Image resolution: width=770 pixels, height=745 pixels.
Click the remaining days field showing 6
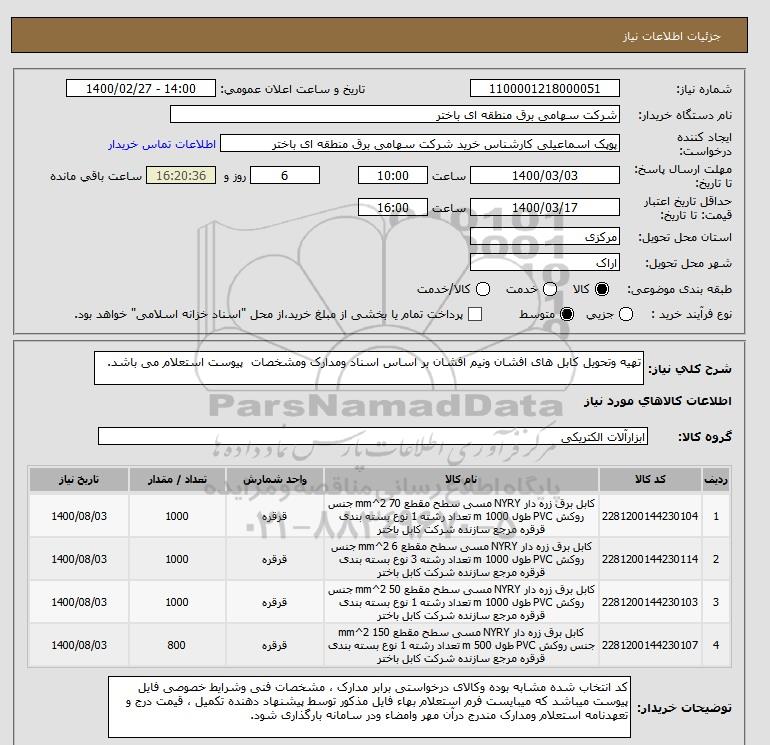coord(285,175)
